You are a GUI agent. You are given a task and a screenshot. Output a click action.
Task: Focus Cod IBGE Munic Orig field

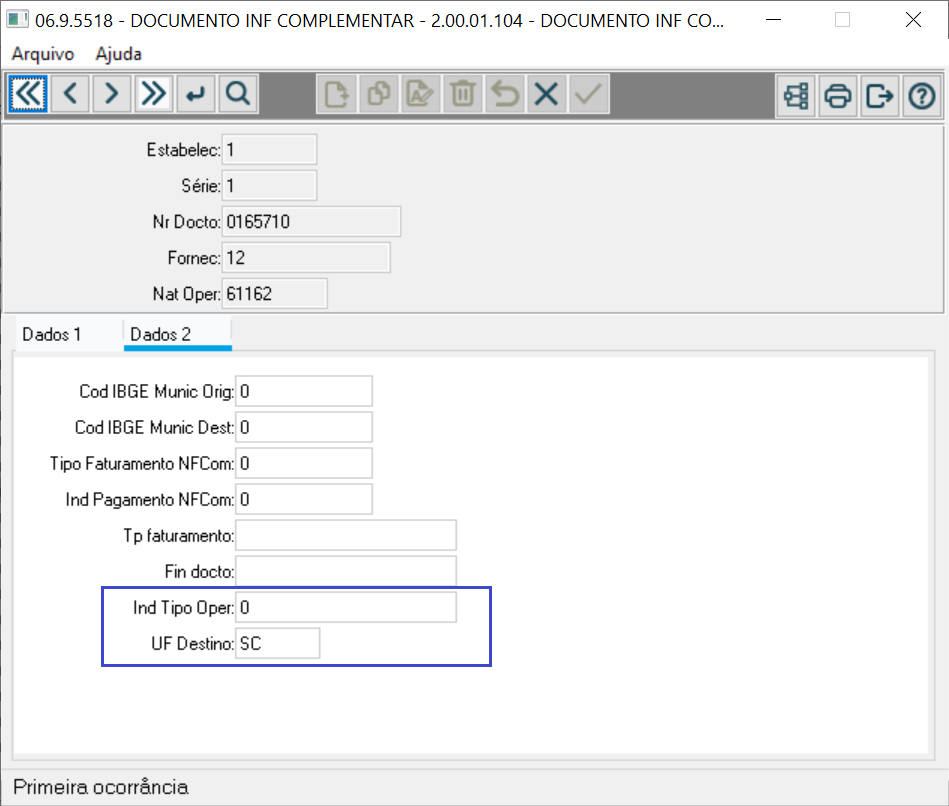[x=304, y=392]
